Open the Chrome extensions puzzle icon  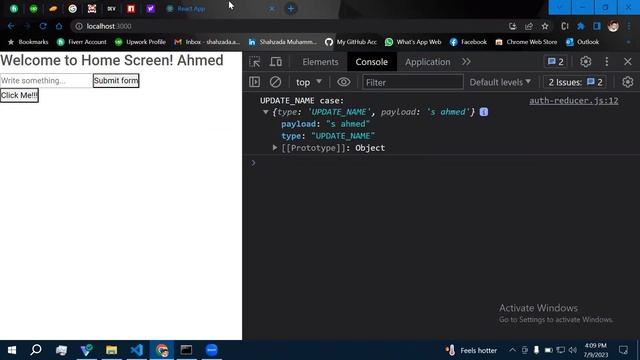pyautogui.click(x=581, y=26)
